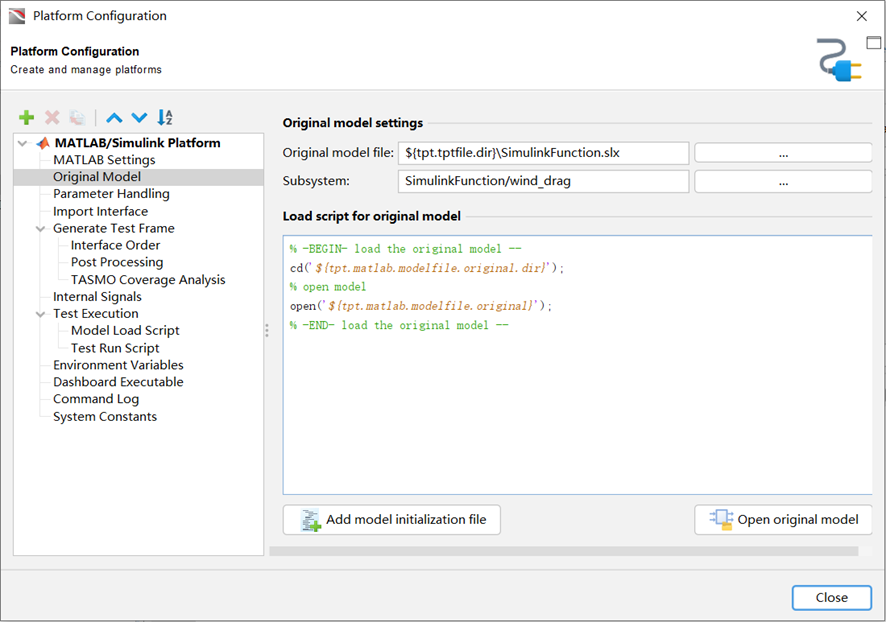
Task: Click the red X delete platform icon
Action: tap(52, 118)
